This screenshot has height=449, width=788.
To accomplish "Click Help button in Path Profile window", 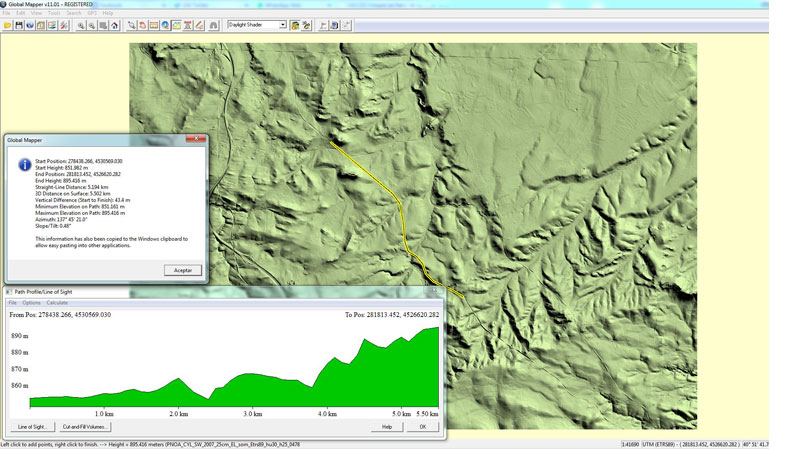I will 386,427.
